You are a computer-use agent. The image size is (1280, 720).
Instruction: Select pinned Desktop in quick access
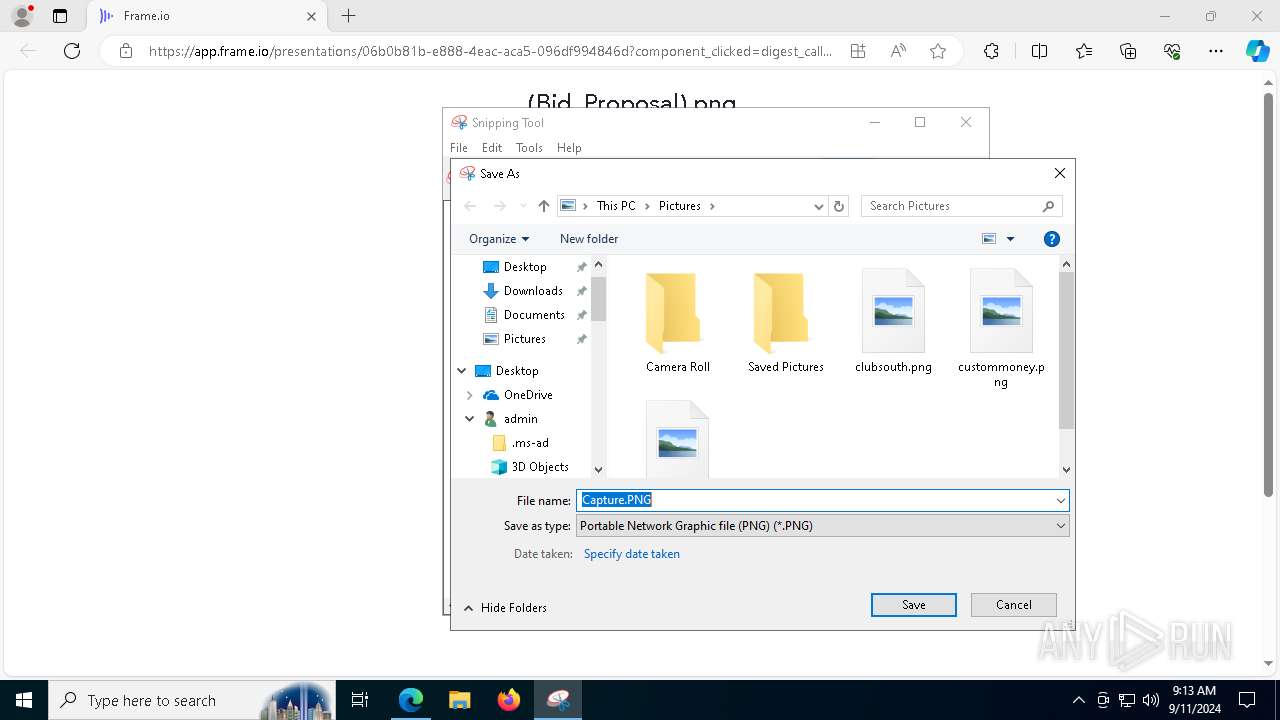[x=525, y=267]
